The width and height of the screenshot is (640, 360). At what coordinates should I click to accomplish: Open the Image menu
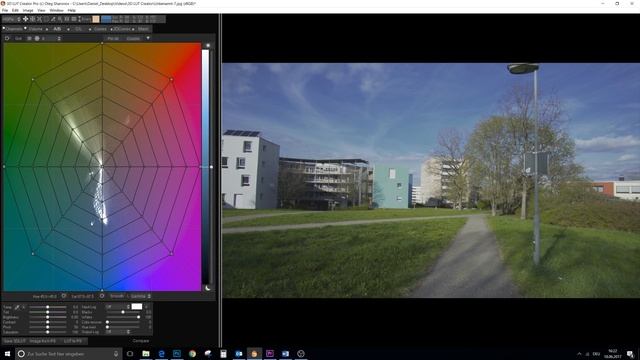[28, 10]
